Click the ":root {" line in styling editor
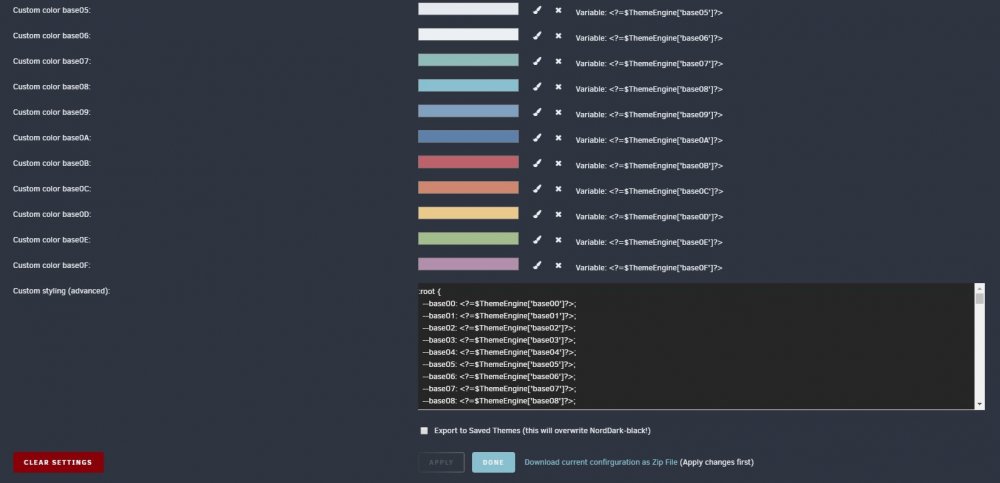Viewport: 1000px width, 483px height. click(430, 292)
